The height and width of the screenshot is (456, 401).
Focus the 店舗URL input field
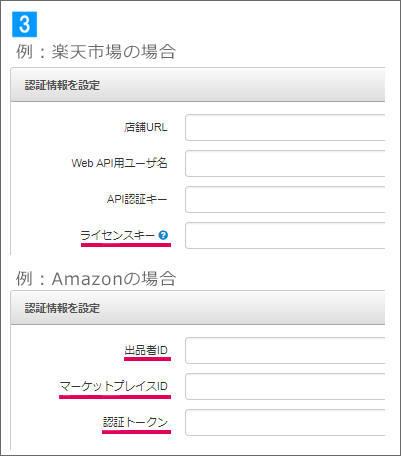click(285, 127)
